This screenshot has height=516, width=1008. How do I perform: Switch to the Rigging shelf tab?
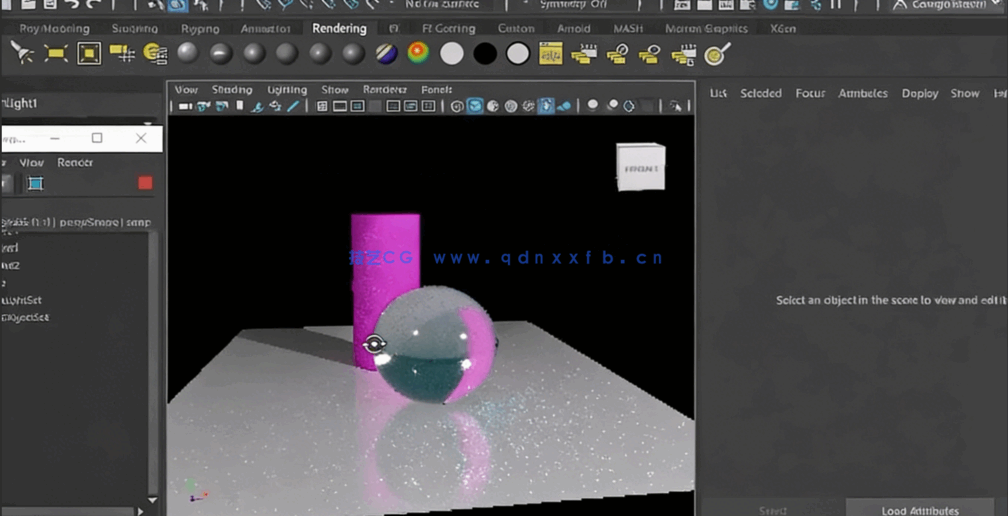(x=200, y=28)
